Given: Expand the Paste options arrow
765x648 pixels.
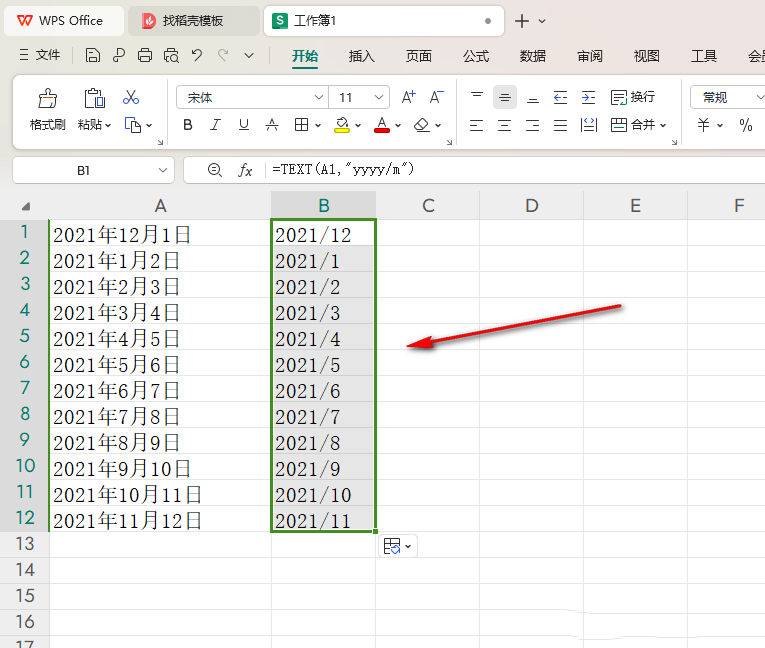Looking at the screenshot, I should [108, 126].
